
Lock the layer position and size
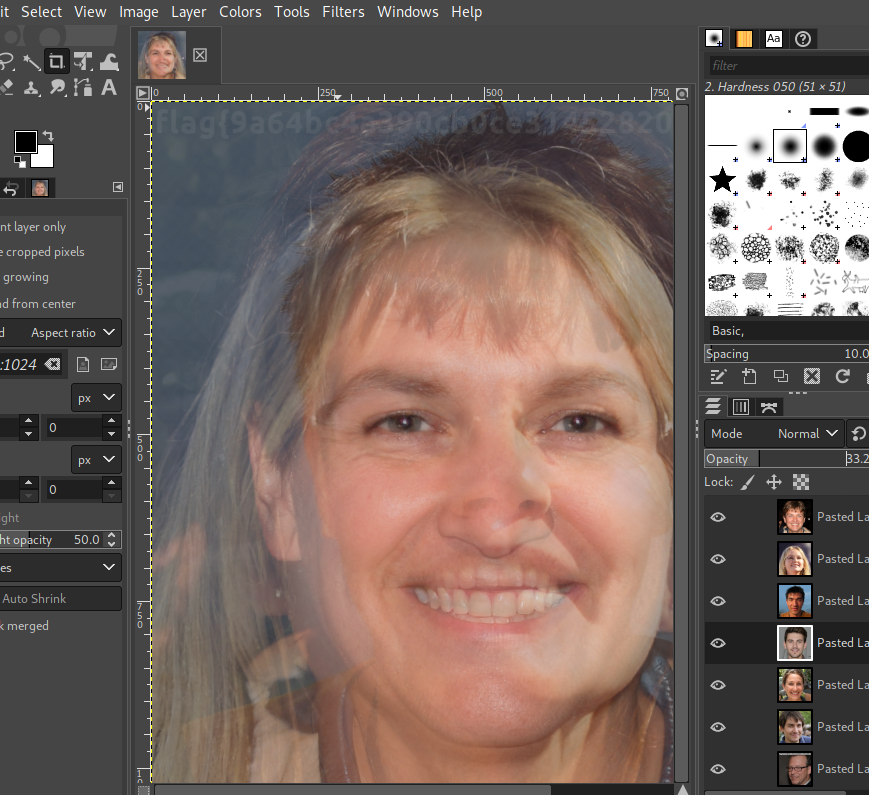pyautogui.click(x=774, y=482)
